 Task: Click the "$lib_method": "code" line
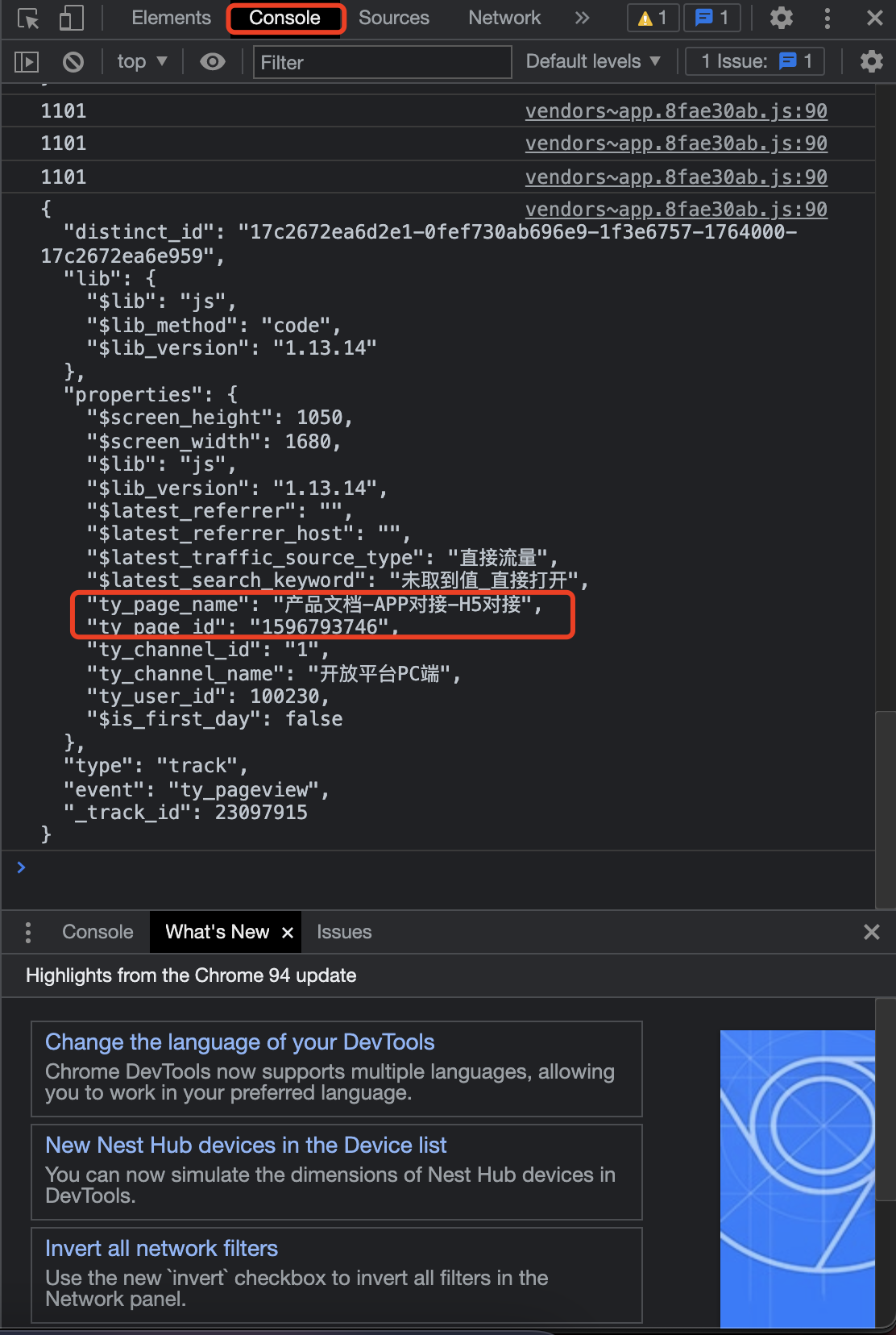pyautogui.click(x=214, y=325)
